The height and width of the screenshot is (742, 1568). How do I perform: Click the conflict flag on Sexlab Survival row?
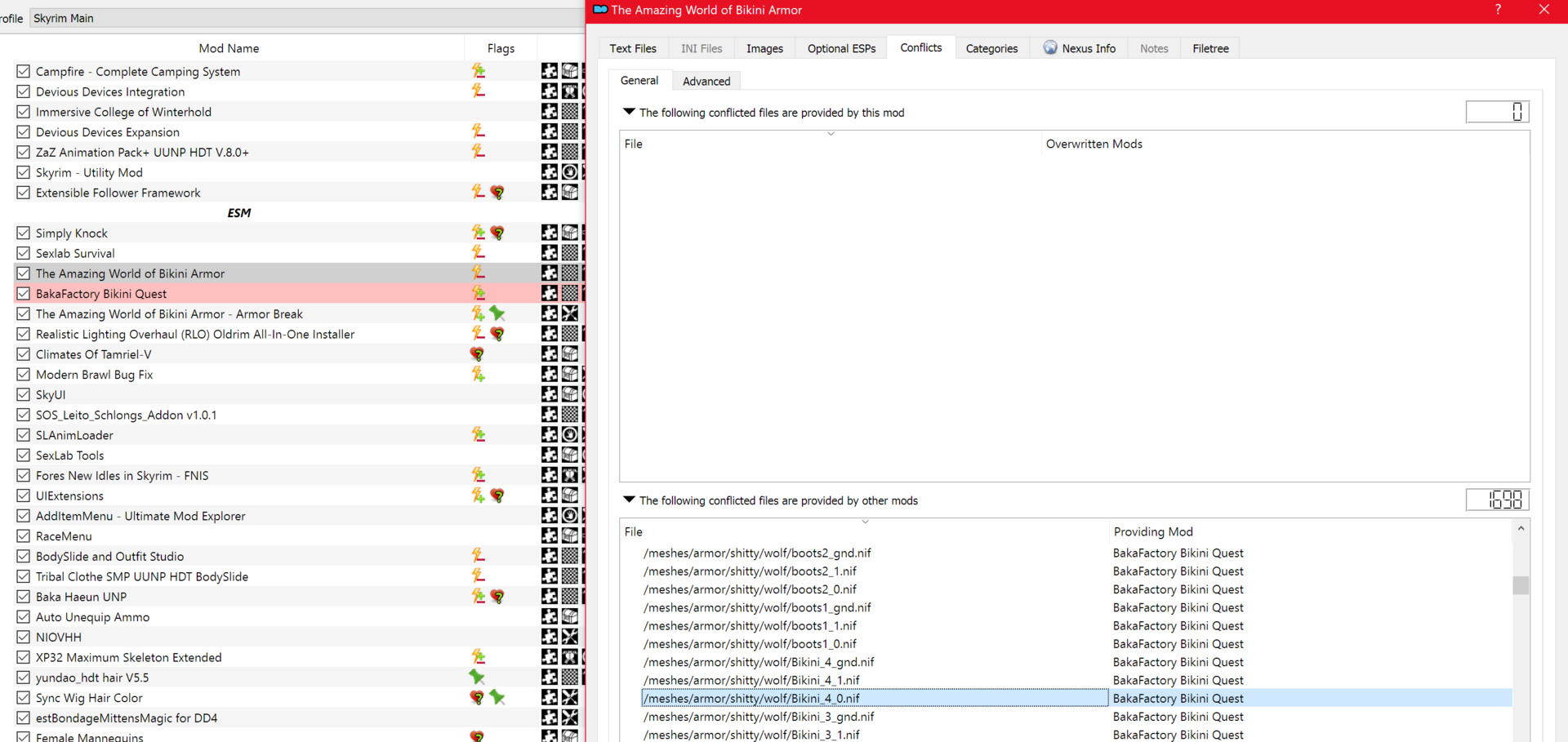tap(479, 253)
